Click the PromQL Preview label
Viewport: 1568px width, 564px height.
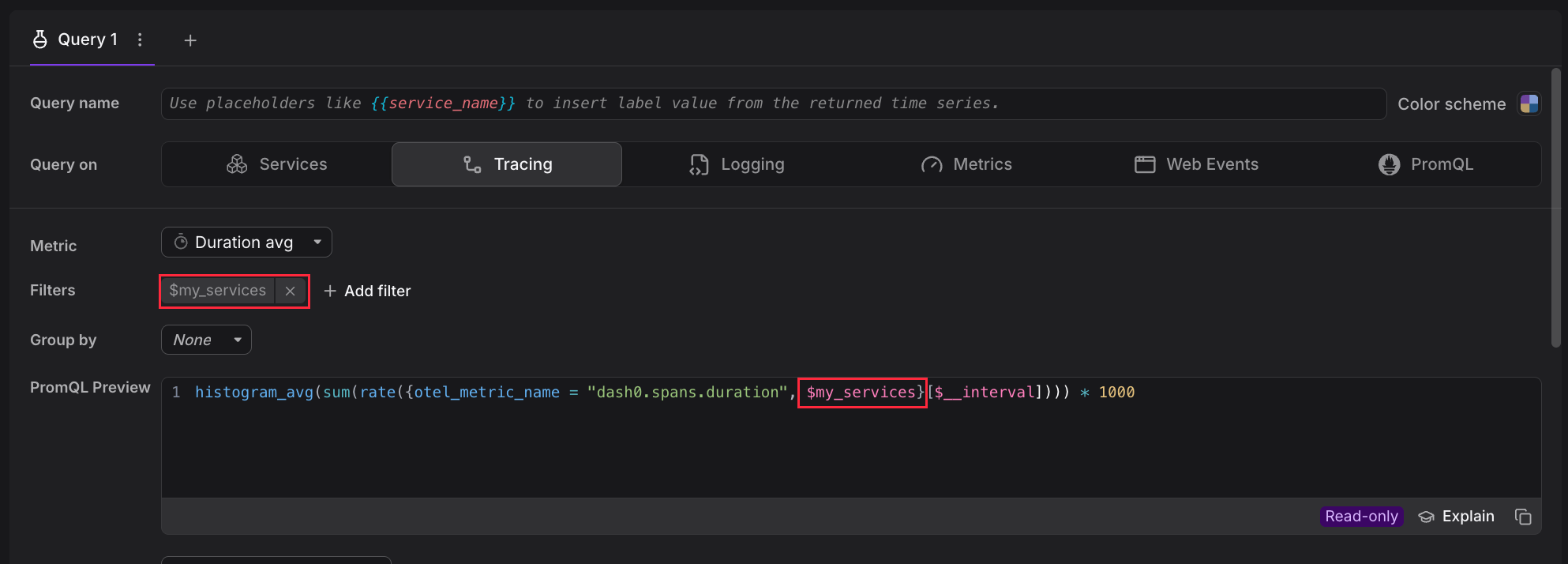[x=90, y=387]
